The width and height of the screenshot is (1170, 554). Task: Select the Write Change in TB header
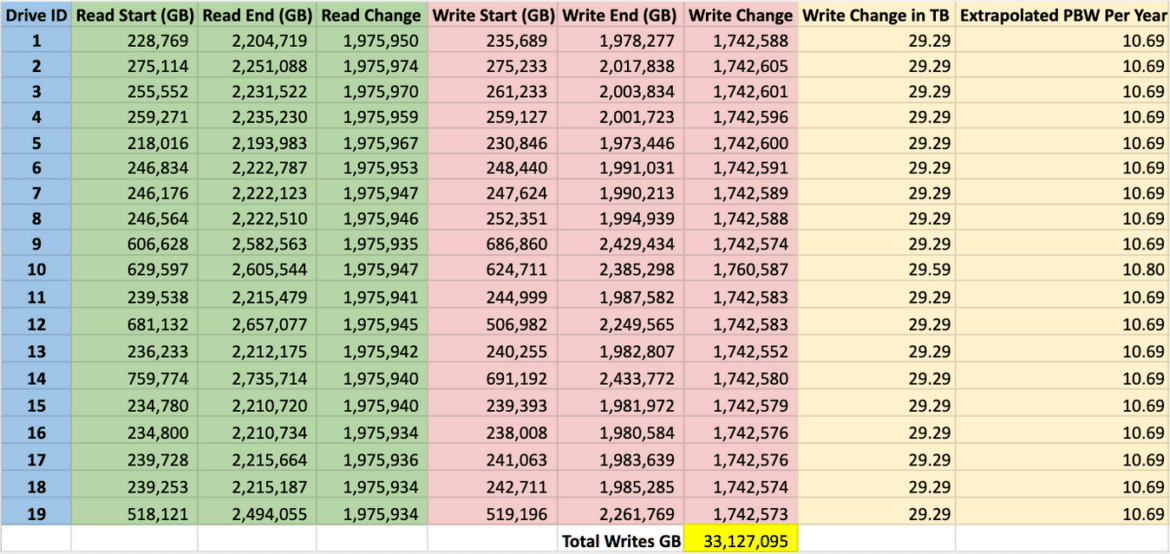(877, 15)
